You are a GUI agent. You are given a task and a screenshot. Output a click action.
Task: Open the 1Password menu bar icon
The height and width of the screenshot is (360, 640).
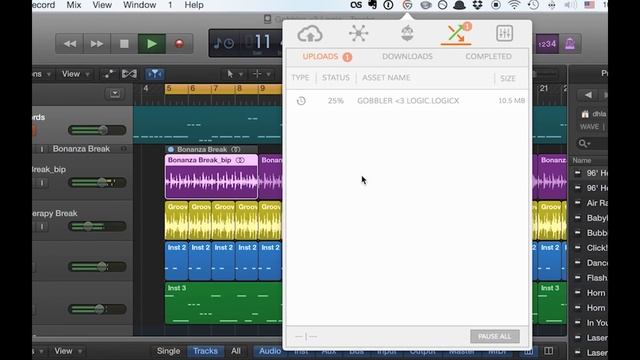[388, 5]
